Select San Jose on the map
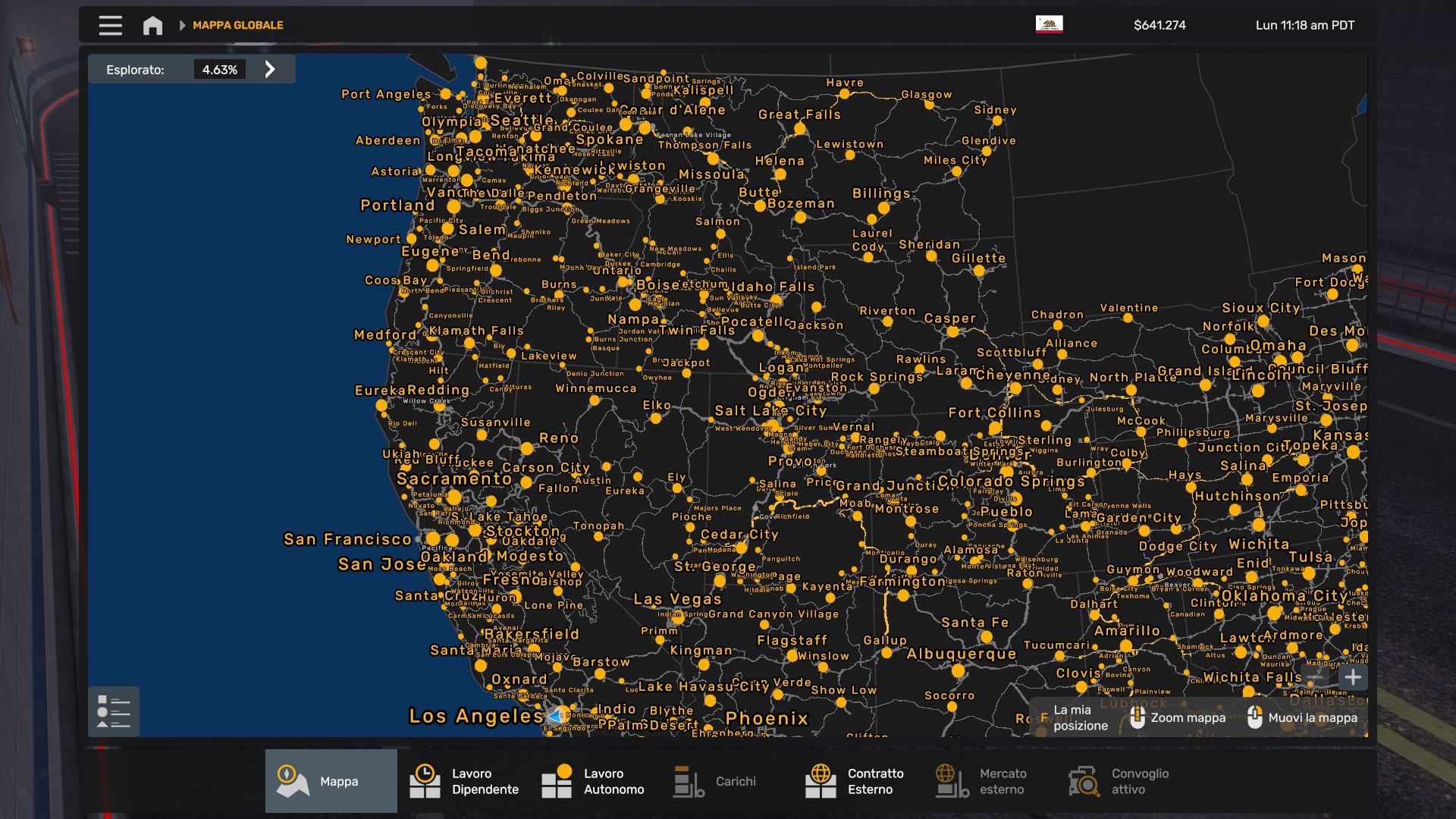This screenshot has height=819, width=1456. click(381, 564)
